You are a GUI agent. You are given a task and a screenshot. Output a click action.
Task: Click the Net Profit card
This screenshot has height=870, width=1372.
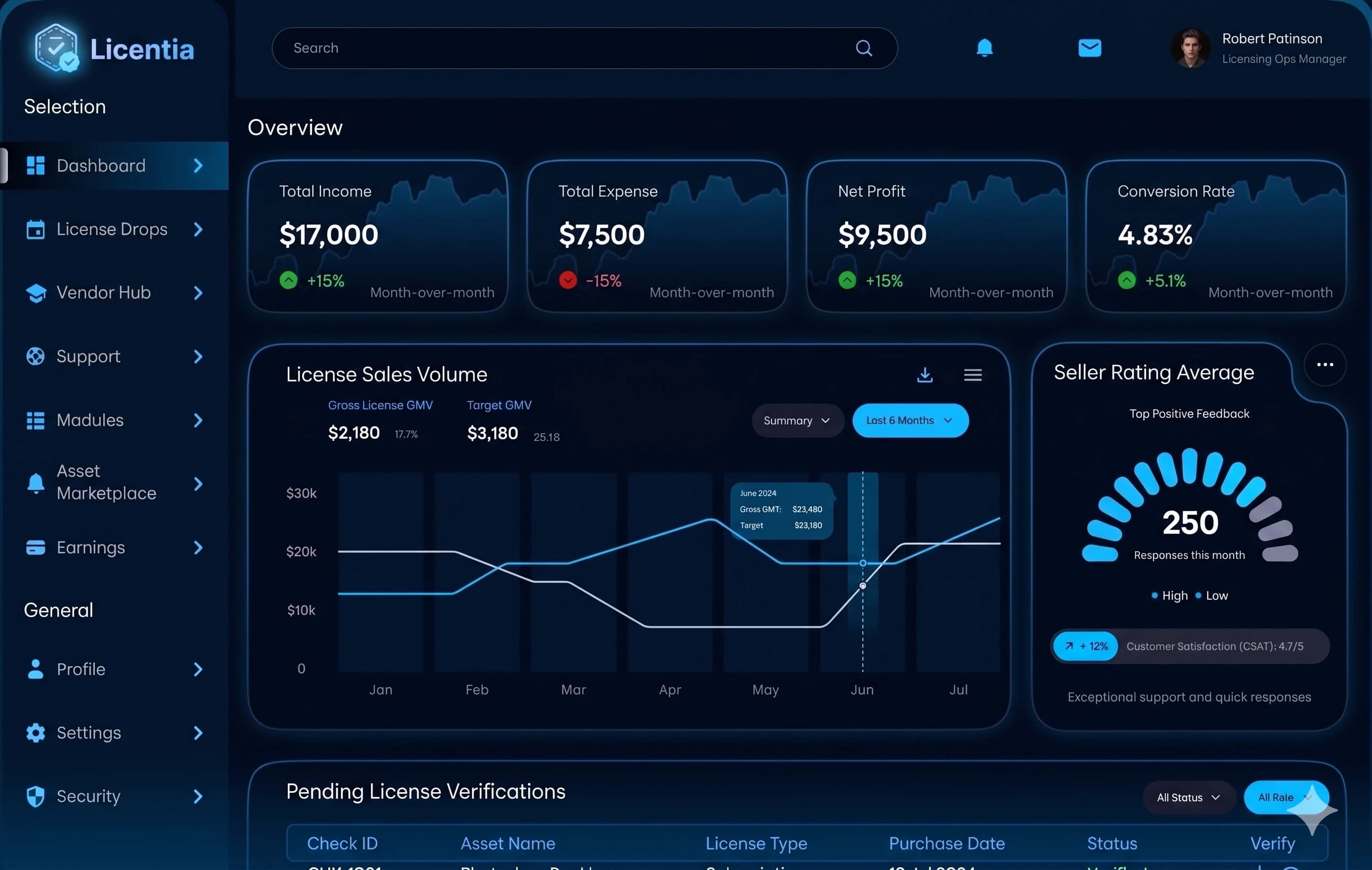tap(937, 236)
